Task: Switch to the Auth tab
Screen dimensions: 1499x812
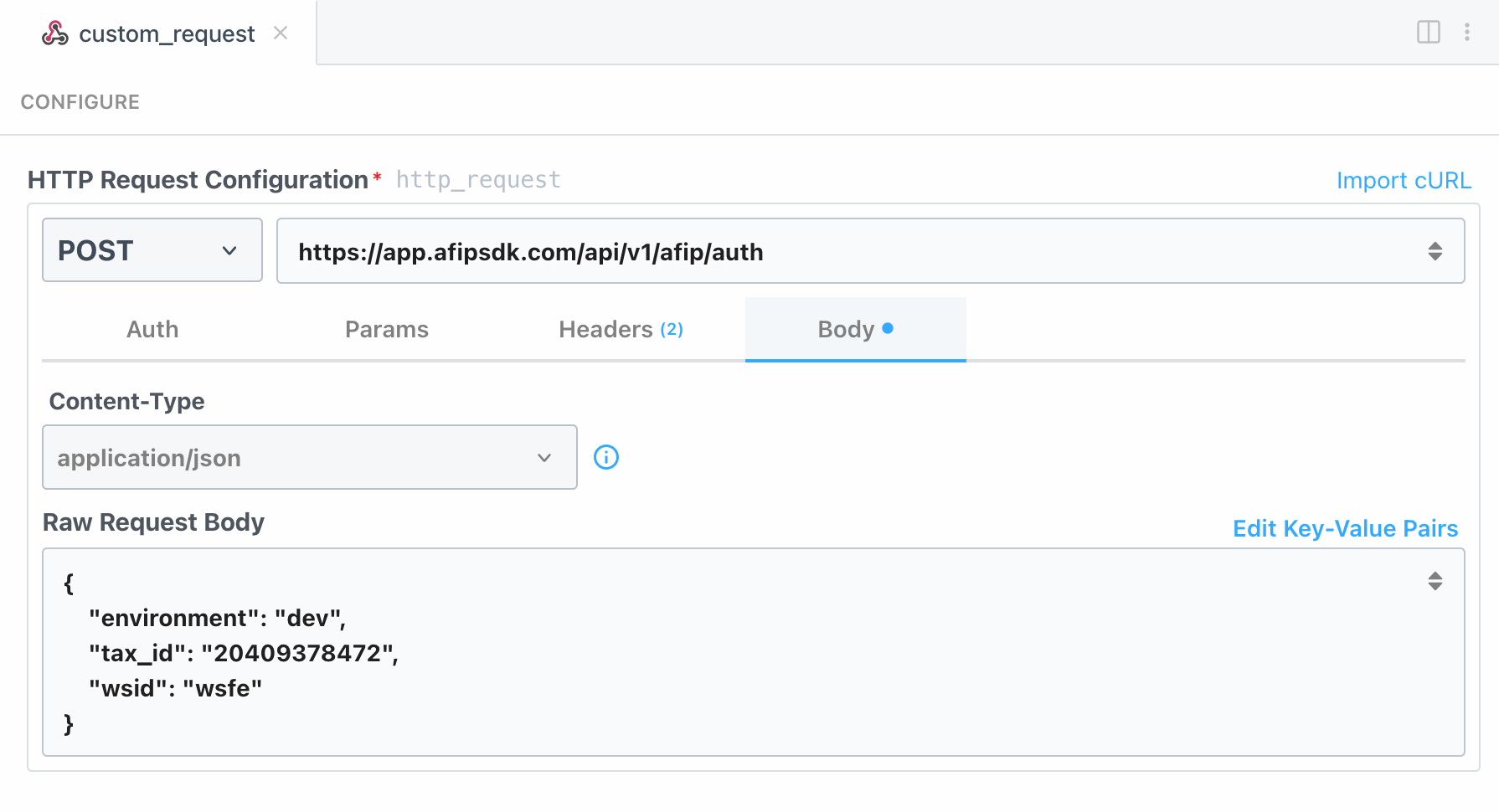Action: coord(152,330)
